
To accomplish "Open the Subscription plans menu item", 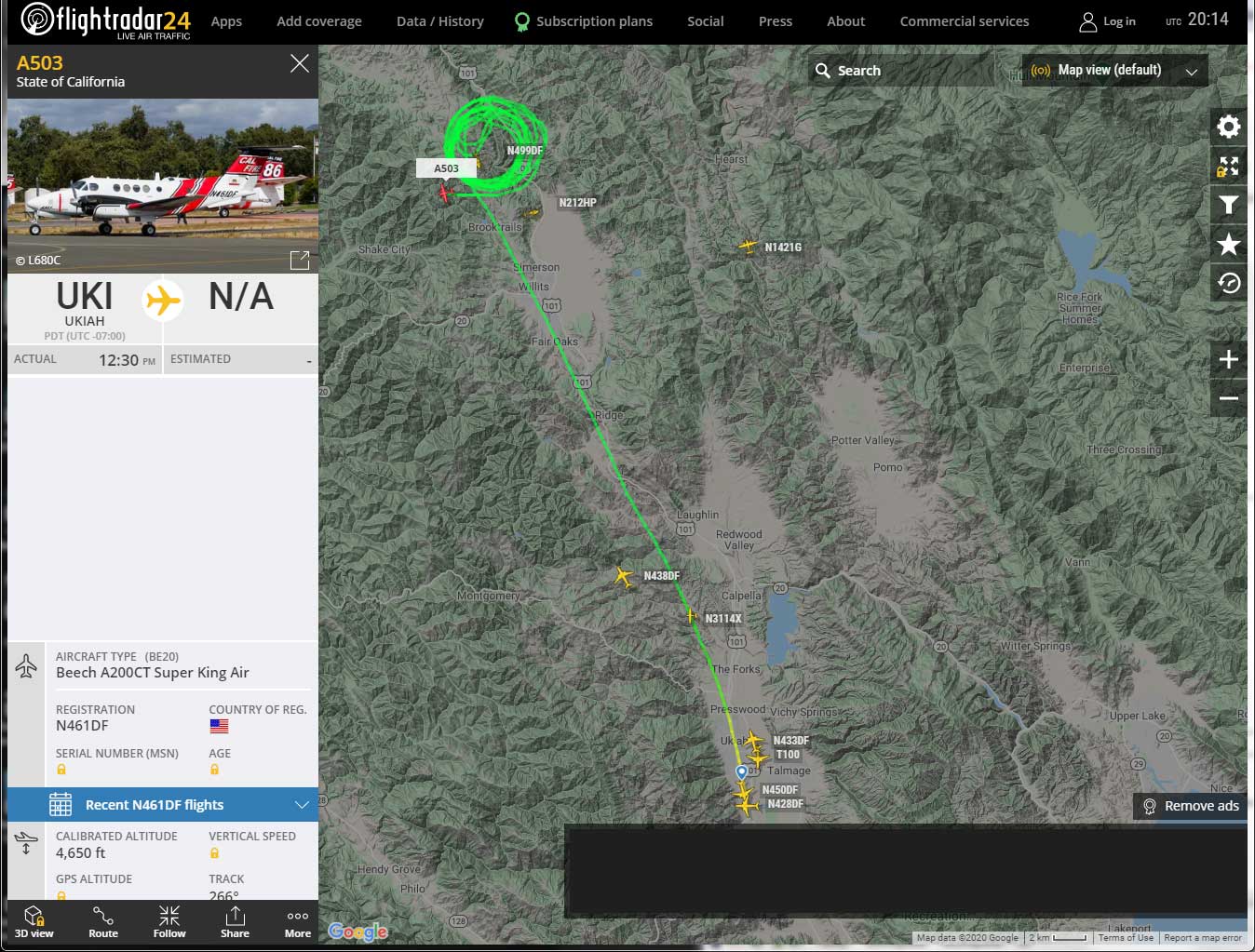I will [584, 21].
